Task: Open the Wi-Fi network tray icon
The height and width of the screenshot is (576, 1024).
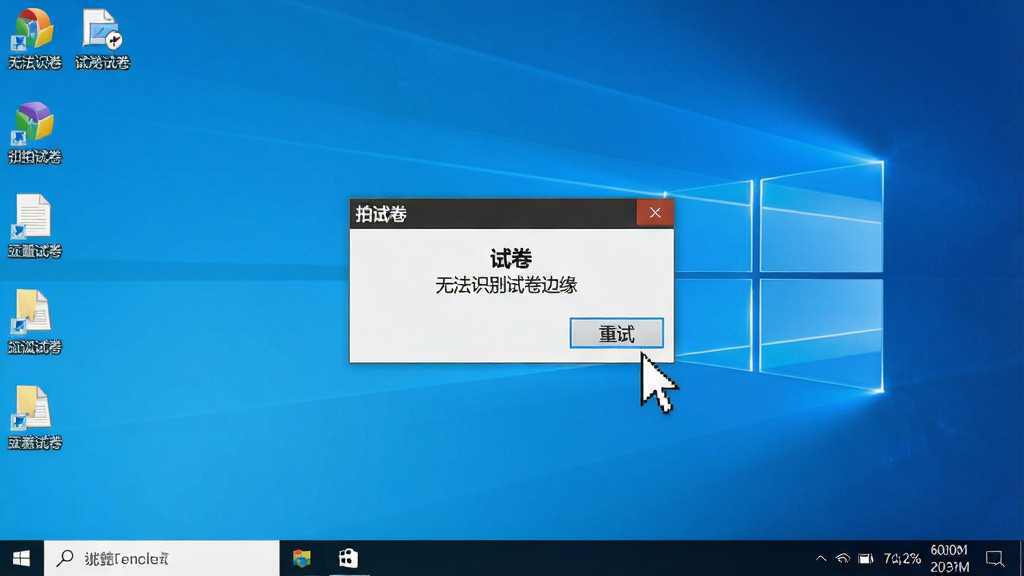Action: (842, 558)
